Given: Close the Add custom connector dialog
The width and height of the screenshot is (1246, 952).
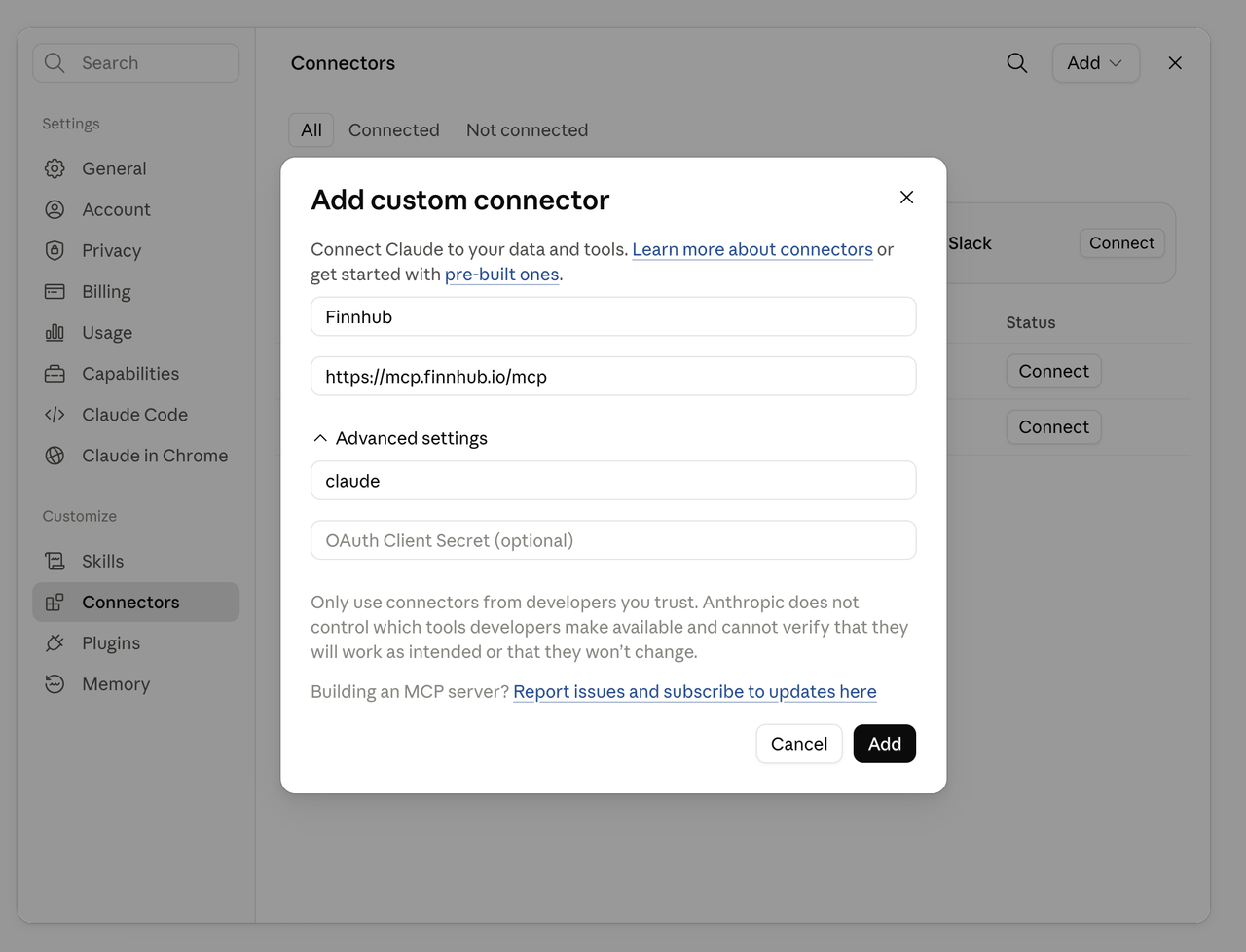Looking at the screenshot, I should click(906, 197).
